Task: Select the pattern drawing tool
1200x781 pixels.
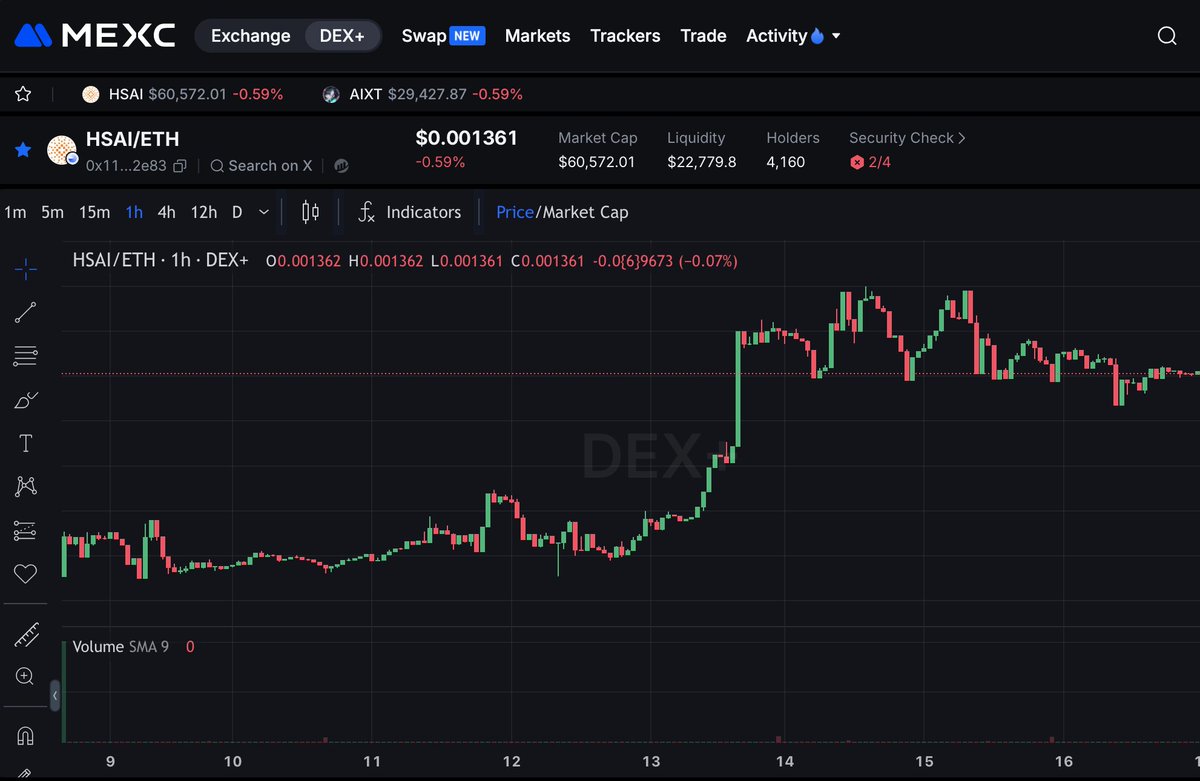Action: click(26, 487)
